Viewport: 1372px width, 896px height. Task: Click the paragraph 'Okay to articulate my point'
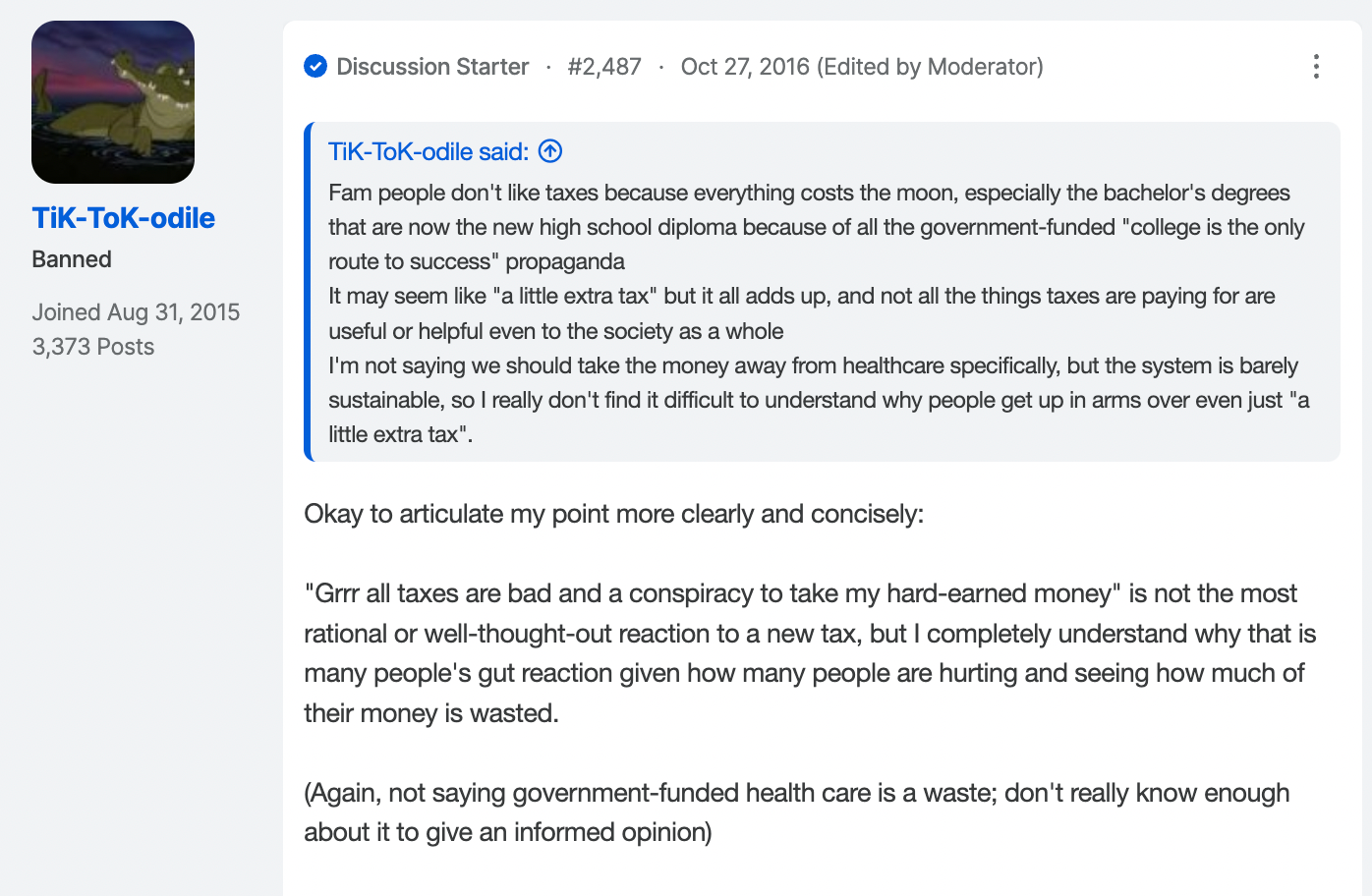click(614, 514)
